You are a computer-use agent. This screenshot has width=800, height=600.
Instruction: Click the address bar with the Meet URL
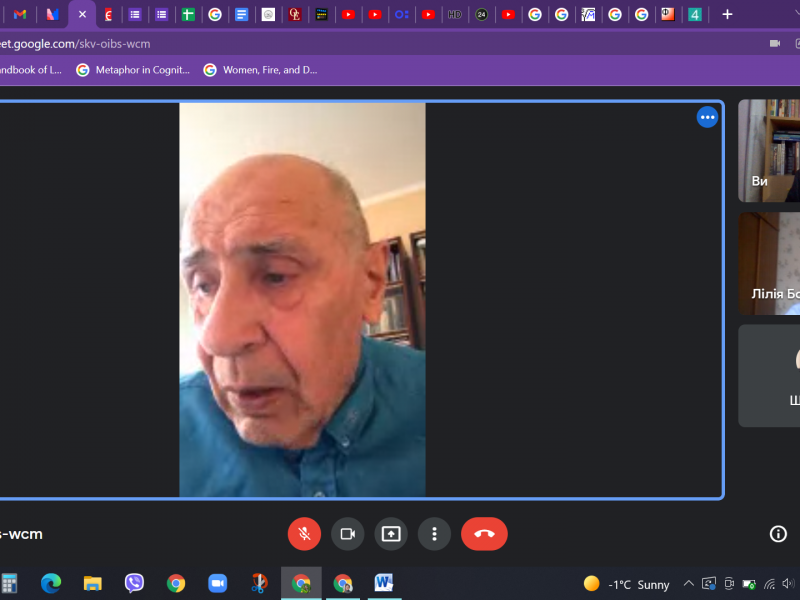coord(300,44)
